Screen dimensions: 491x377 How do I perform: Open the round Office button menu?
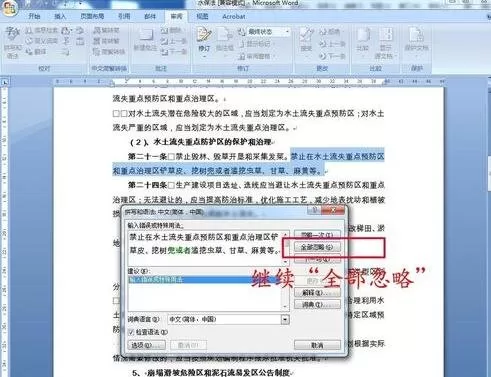(x=9, y=8)
